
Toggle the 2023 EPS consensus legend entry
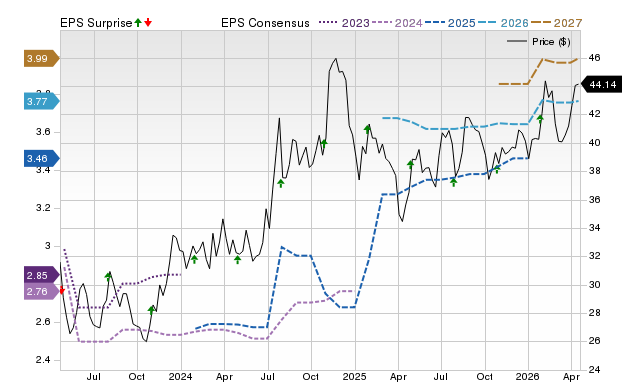click(344, 23)
